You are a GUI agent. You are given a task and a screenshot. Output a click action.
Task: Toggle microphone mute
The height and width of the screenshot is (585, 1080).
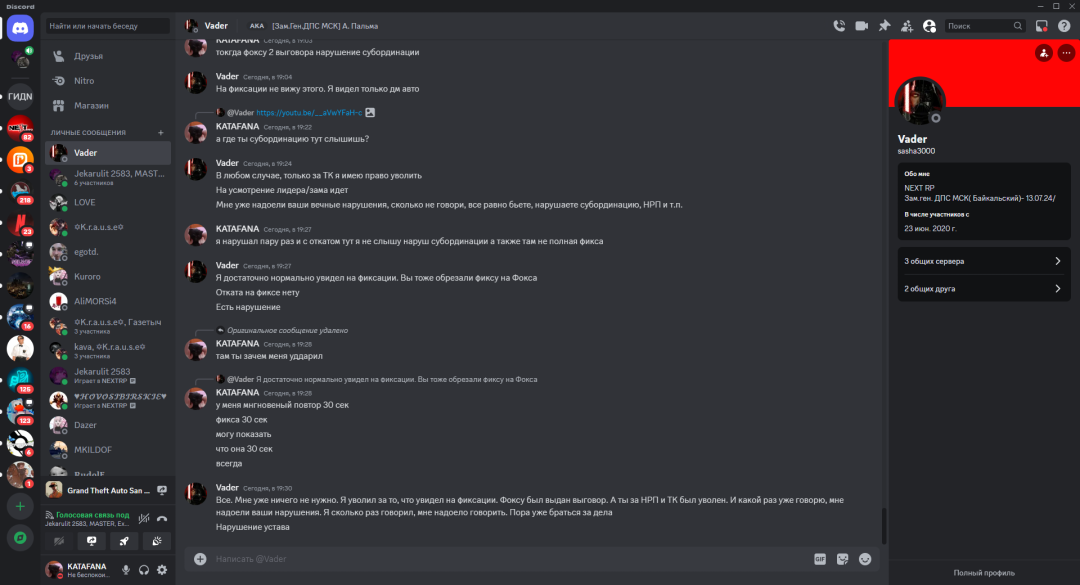126,570
